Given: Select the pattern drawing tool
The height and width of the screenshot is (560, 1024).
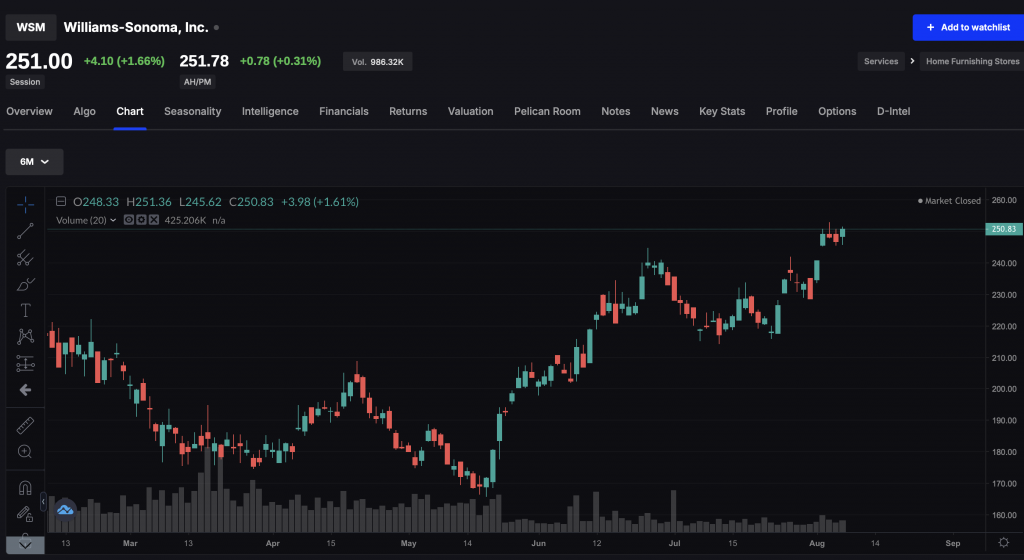Looking at the screenshot, I should (x=25, y=337).
